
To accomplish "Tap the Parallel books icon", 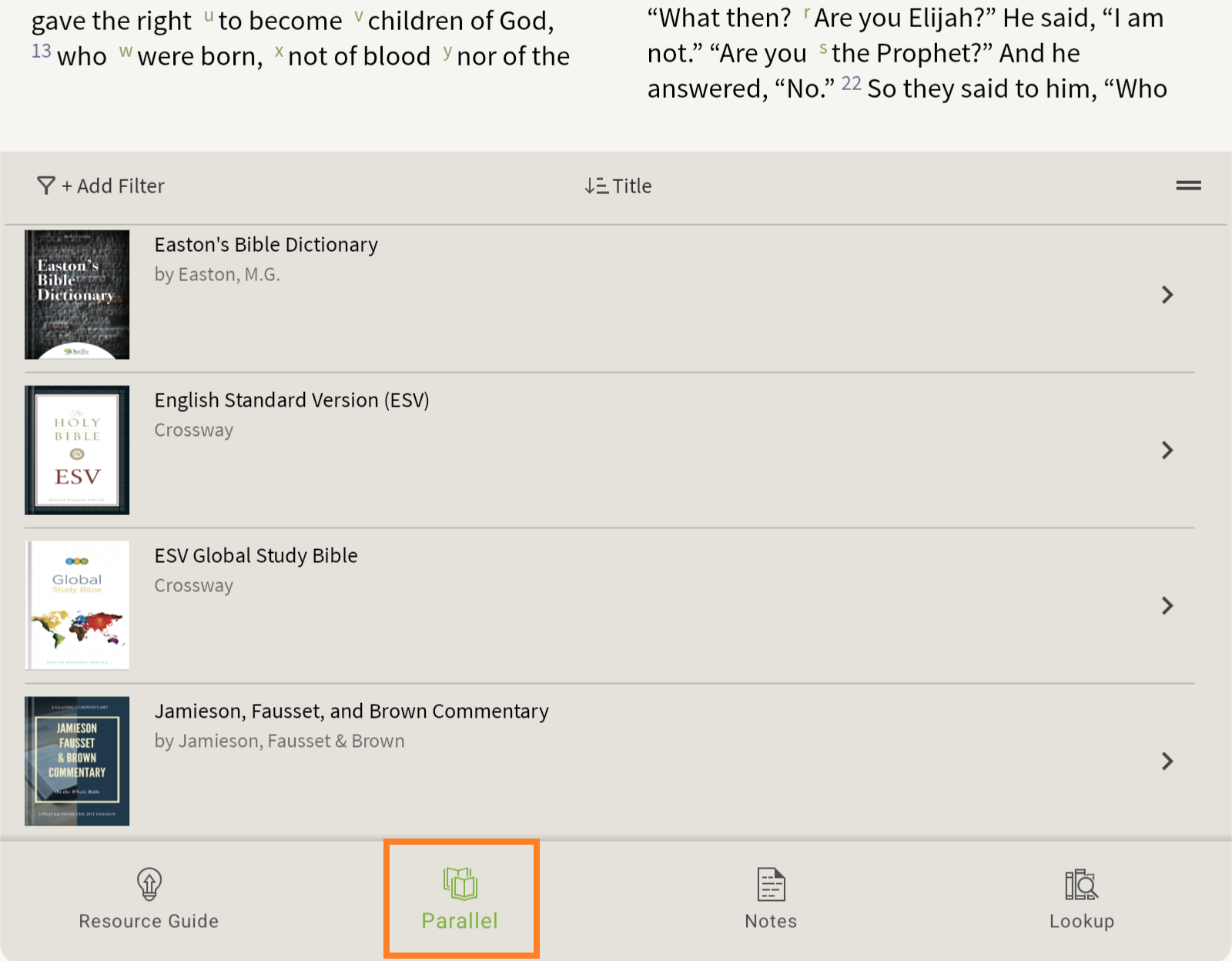I will [x=460, y=884].
